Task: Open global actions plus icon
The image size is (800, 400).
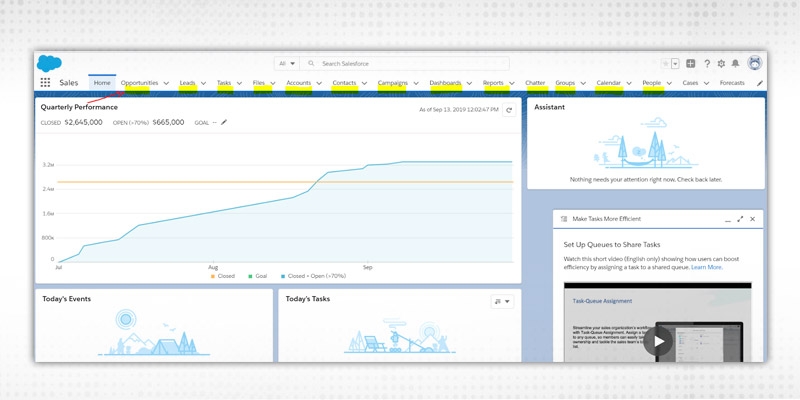Action: pyautogui.click(x=691, y=63)
